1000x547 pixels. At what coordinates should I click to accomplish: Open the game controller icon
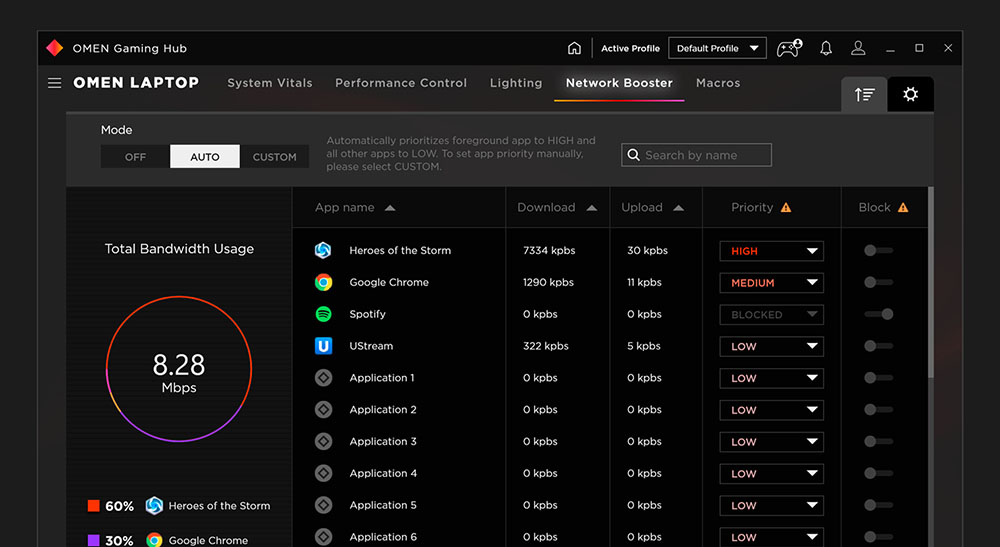coord(789,48)
